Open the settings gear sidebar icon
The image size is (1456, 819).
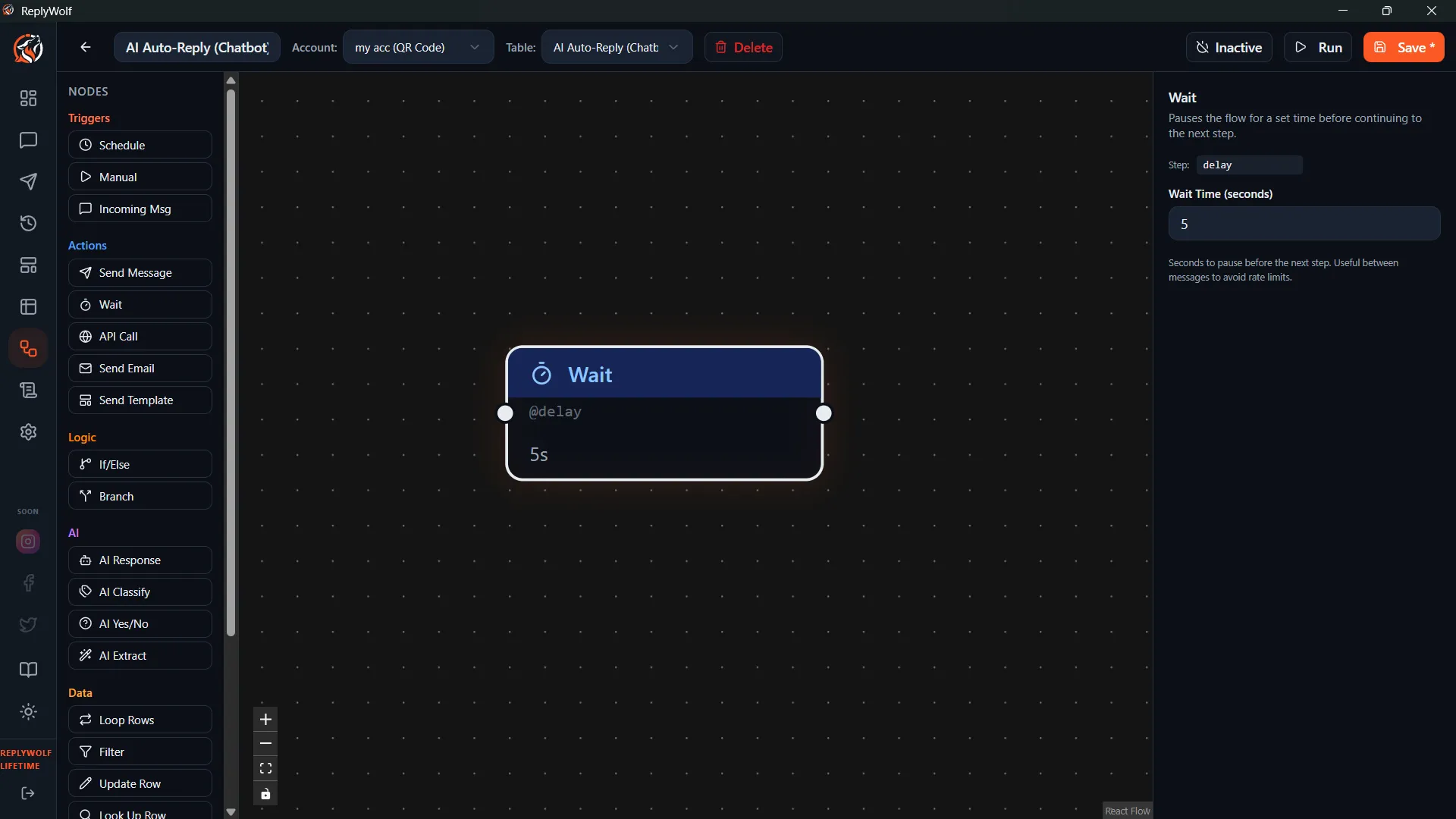(x=28, y=432)
